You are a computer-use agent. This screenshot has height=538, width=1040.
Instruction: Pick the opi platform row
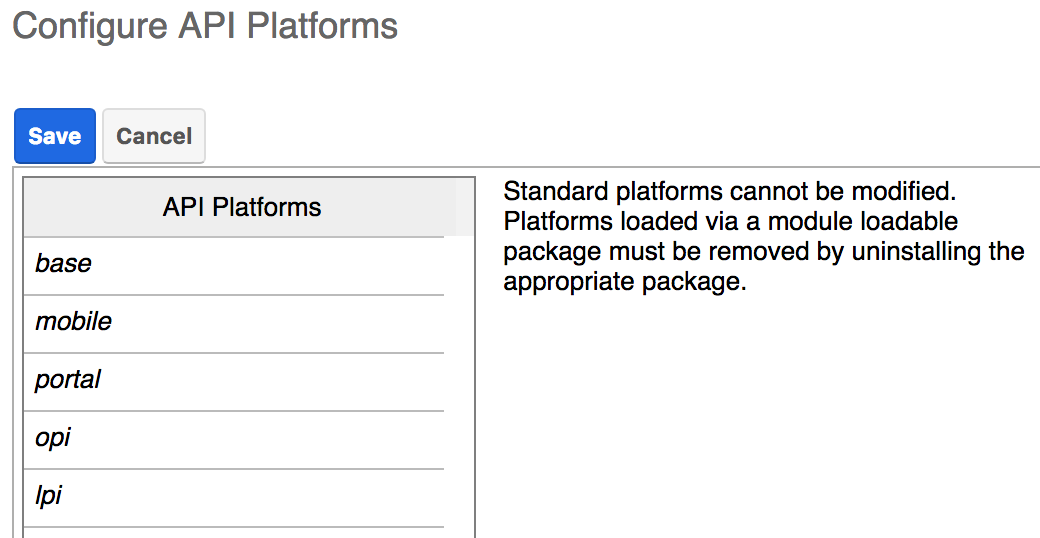[x=233, y=439]
